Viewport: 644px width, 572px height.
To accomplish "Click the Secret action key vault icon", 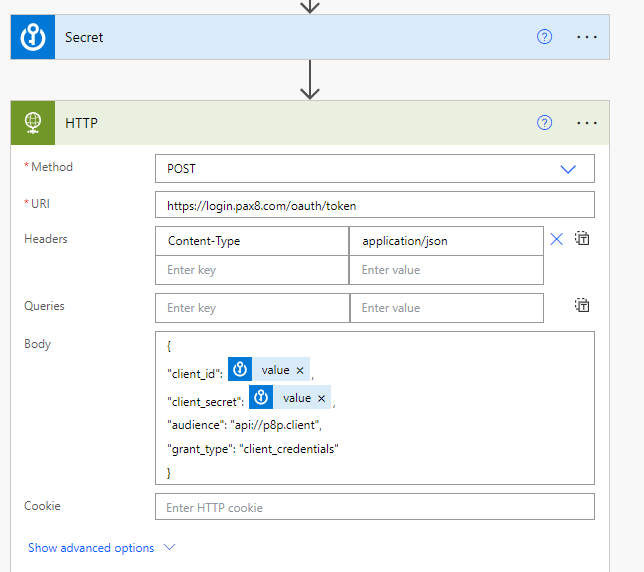I will click(32, 37).
